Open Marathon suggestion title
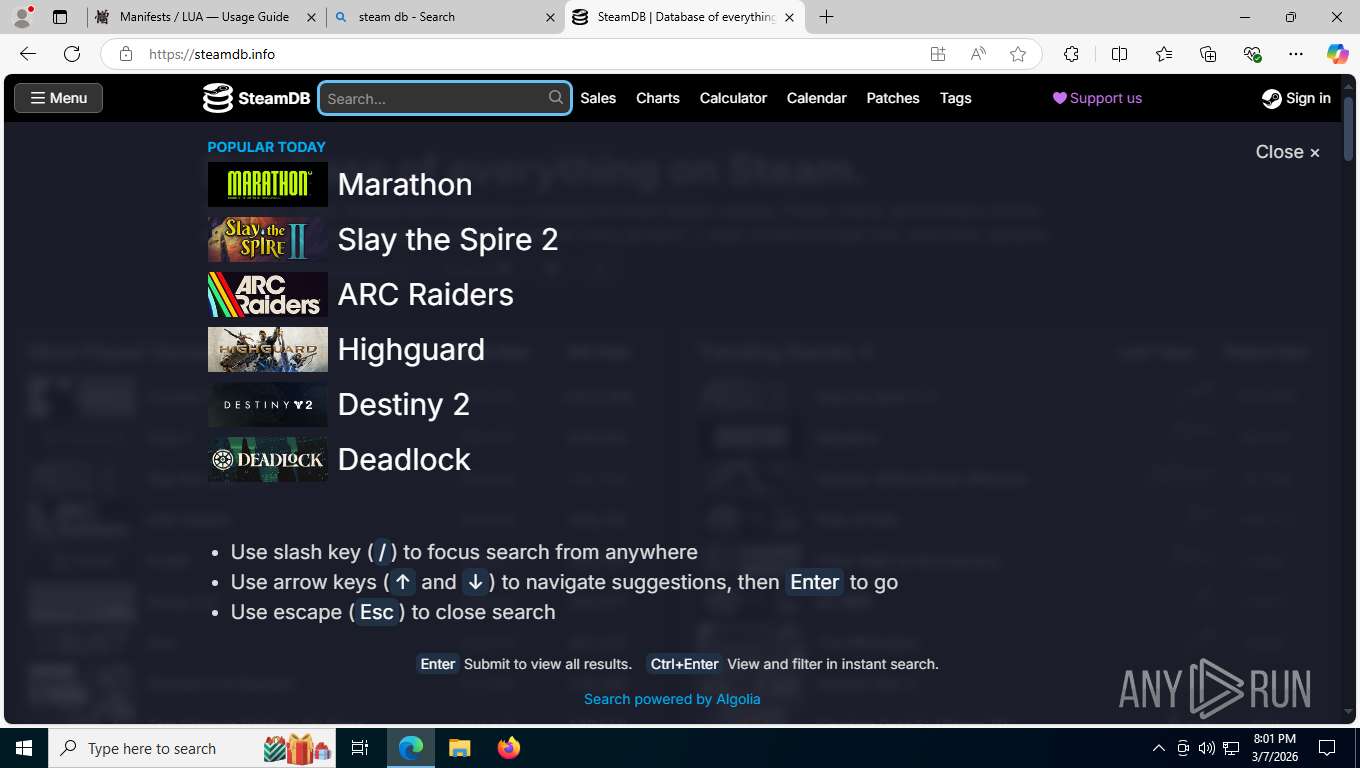Screen dimensions: 1360x768 [x=405, y=184]
